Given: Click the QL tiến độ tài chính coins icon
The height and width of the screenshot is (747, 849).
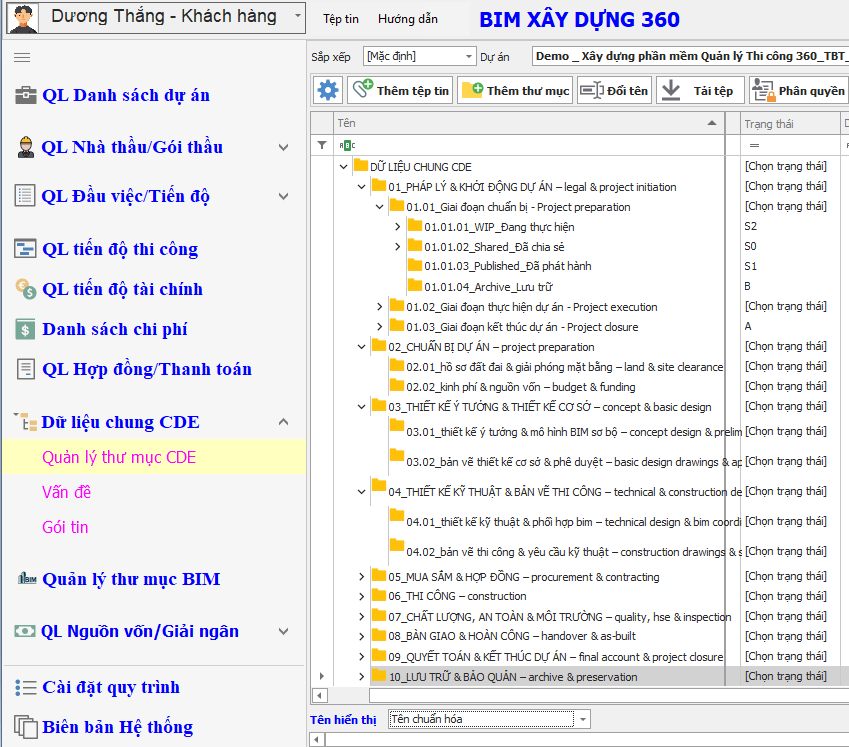Looking at the screenshot, I should [x=25, y=289].
